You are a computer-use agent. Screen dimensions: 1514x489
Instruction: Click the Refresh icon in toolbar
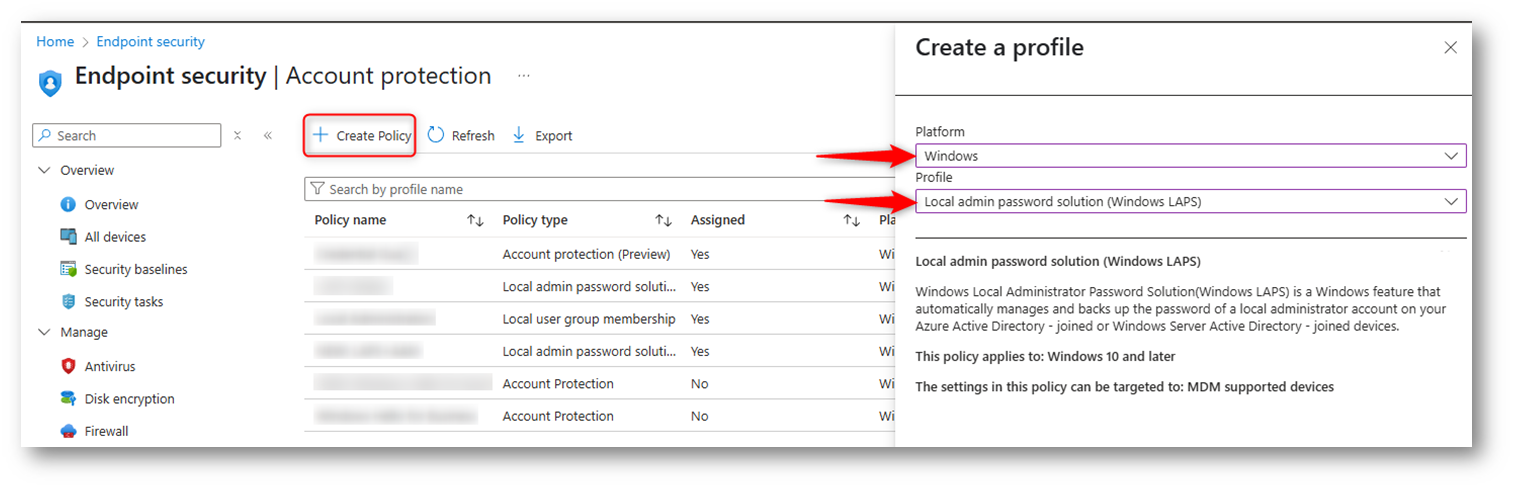tap(436, 135)
